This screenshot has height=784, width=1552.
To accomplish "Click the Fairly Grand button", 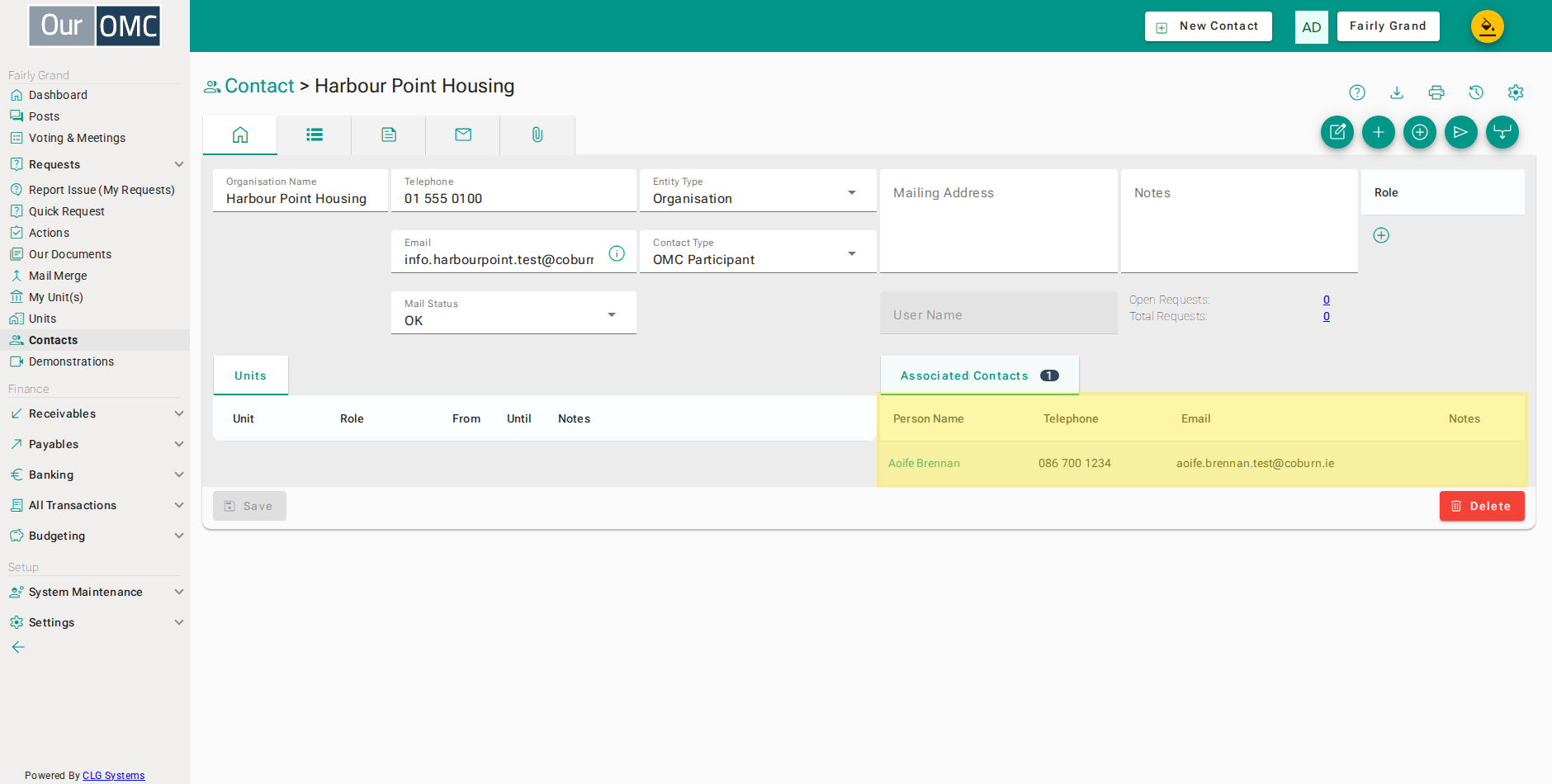I will (1389, 26).
